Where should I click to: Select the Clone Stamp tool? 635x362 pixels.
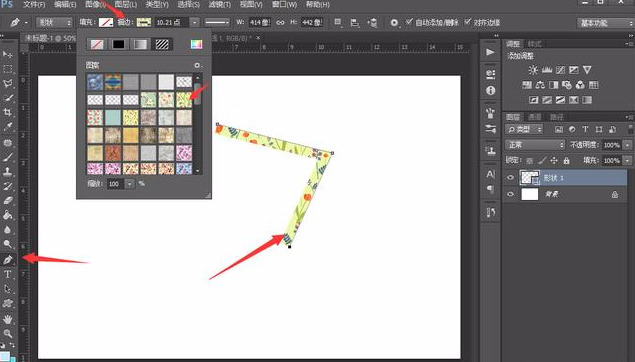coord(8,171)
